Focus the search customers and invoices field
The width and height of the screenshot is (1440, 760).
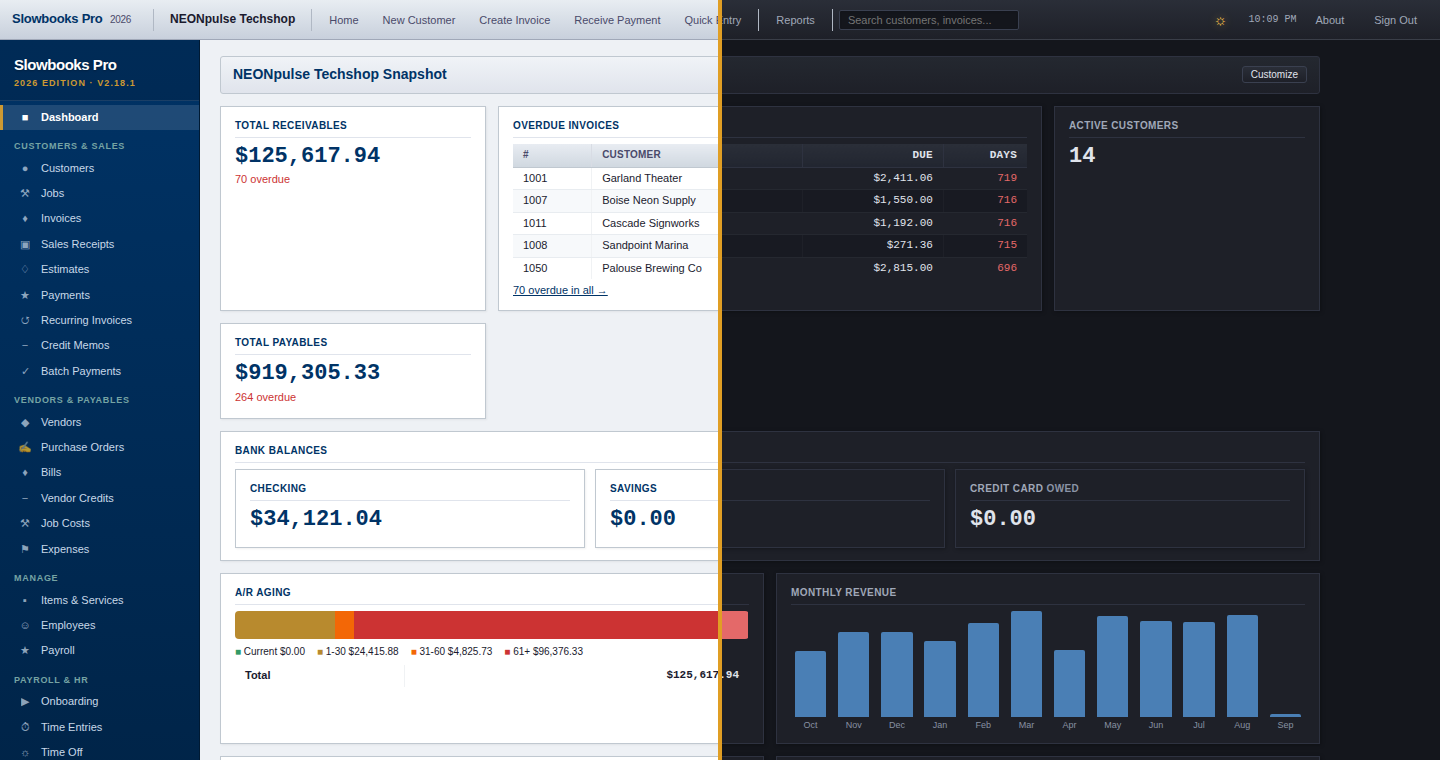pos(929,20)
